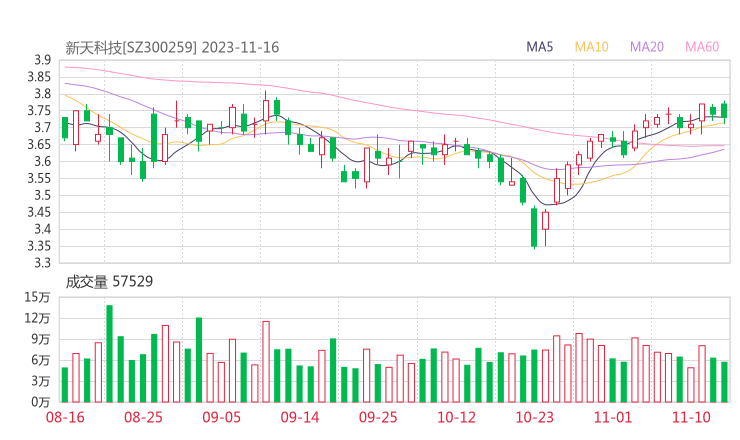The height and width of the screenshot is (440, 740).
Task: Click the 3.9 price axis label
Action: click(x=42, y=60)
